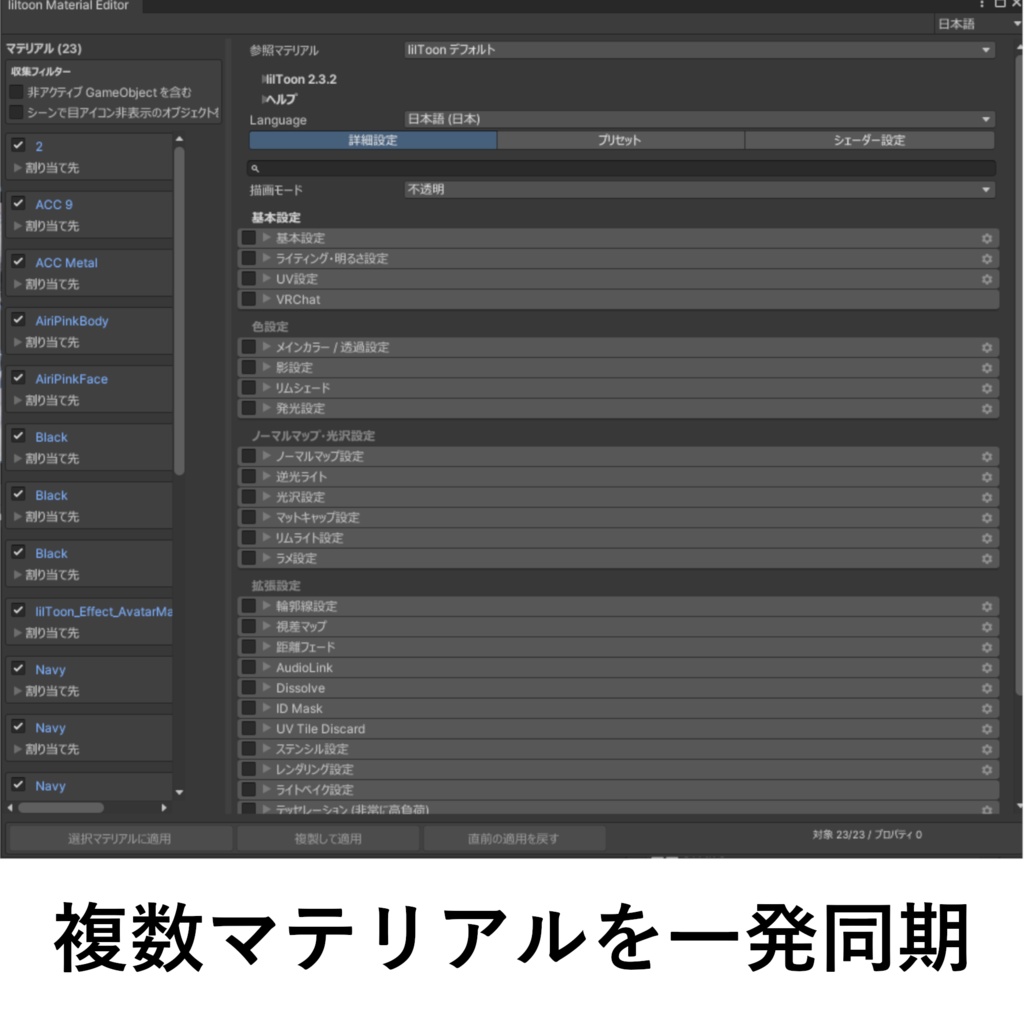The width and height of the screenshot is (1024, 1024).
Task: Uncheck the ACC Metal material in the list
Action: pos(17,262)
